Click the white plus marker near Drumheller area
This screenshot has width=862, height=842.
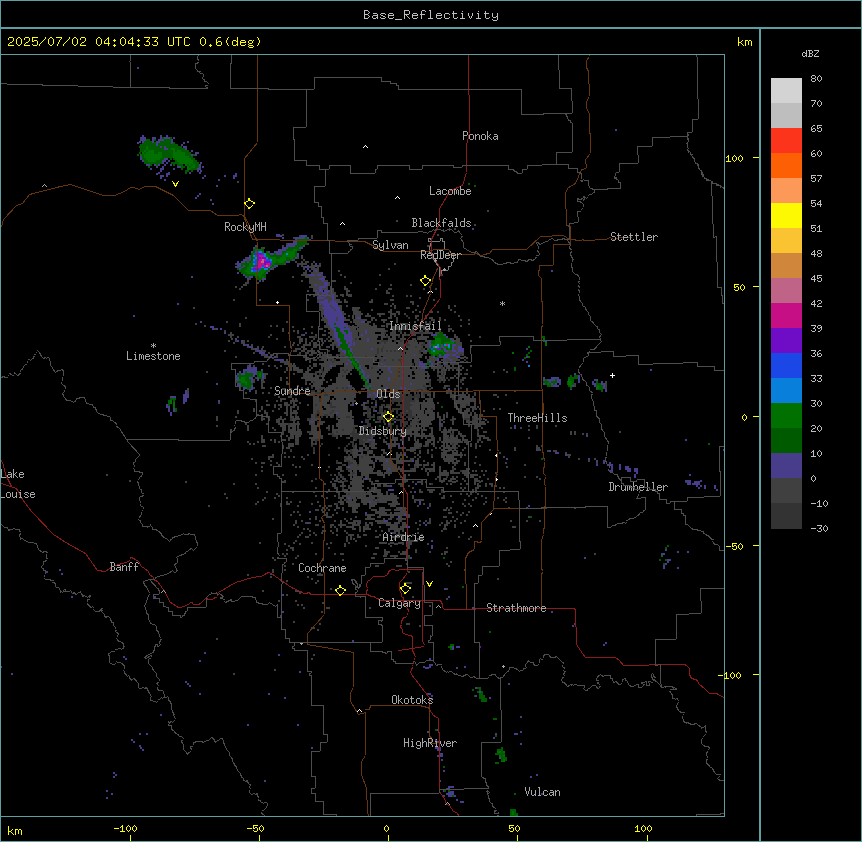612,375
